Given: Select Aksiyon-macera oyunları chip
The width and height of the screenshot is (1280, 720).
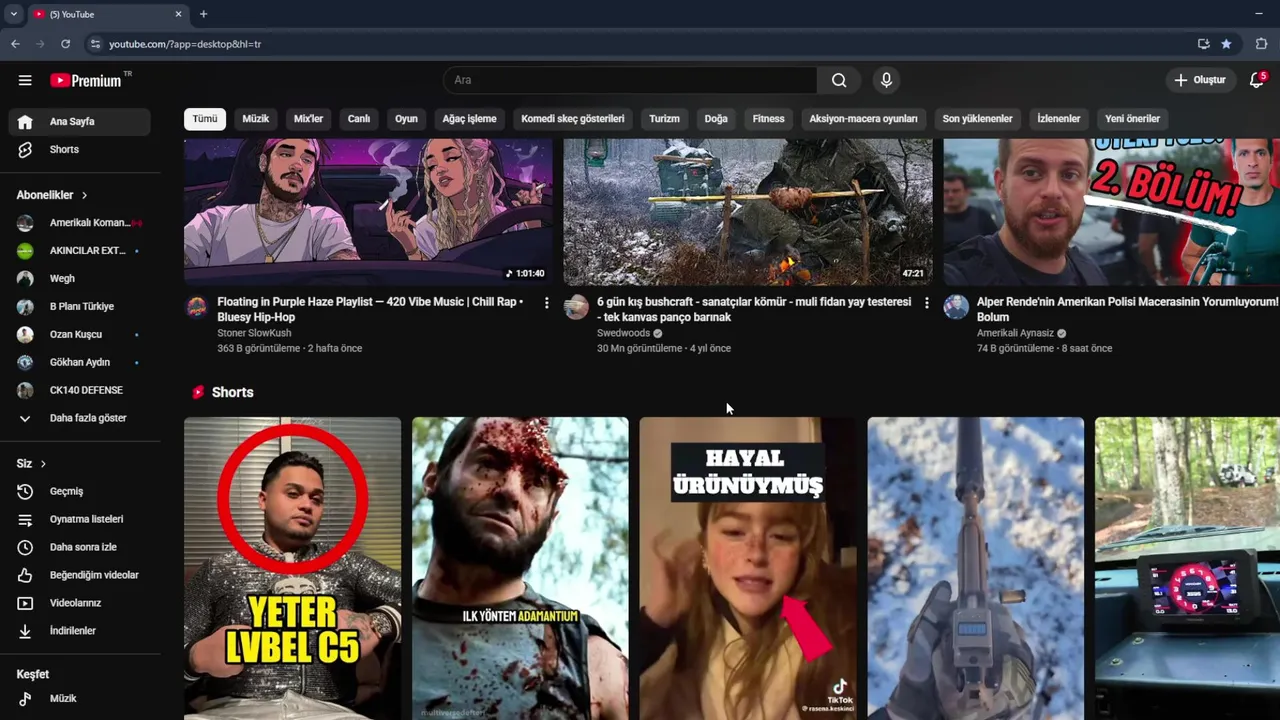Looking at the screenshot, I should [x=863, y=119].
